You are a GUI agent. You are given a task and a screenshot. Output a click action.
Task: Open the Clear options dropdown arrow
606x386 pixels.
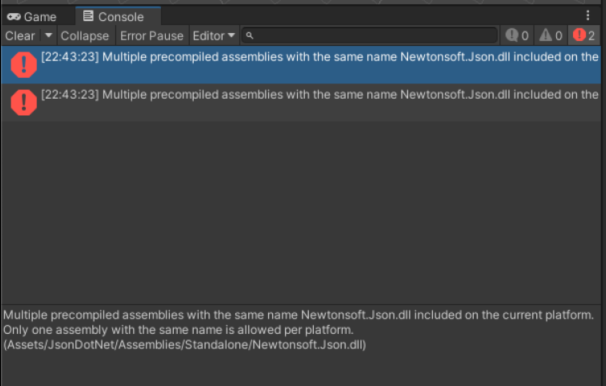49,36
